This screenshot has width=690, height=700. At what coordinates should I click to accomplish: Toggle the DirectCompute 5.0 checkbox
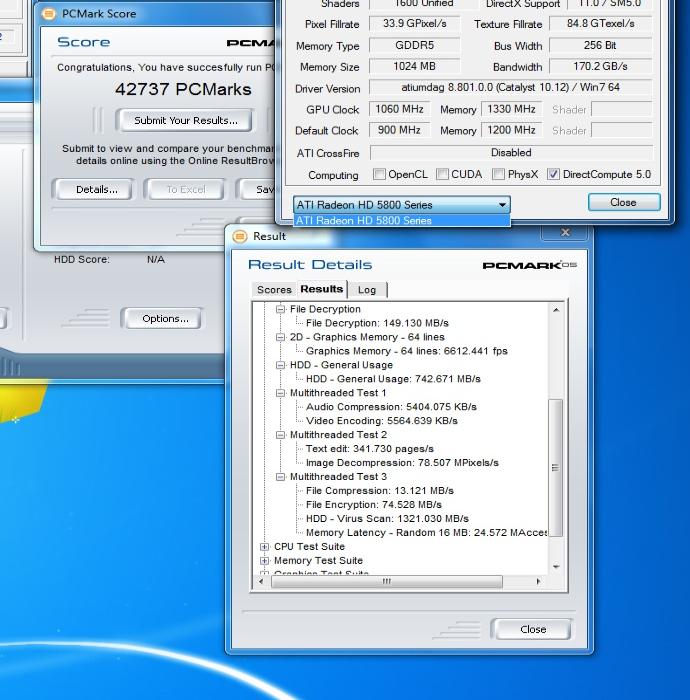(553, 174)
